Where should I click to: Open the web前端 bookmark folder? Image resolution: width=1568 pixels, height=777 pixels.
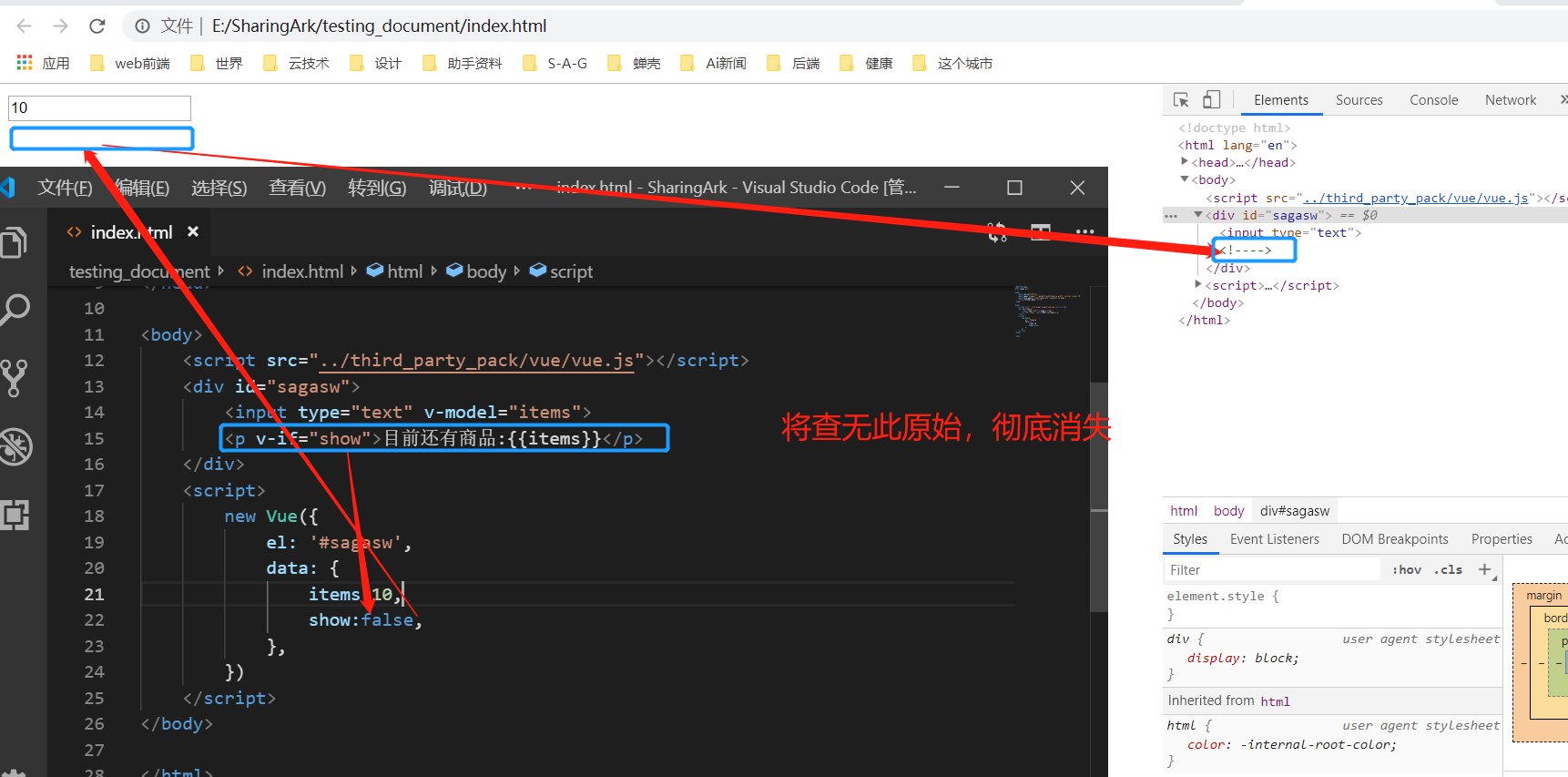click(x=130, y=63)
